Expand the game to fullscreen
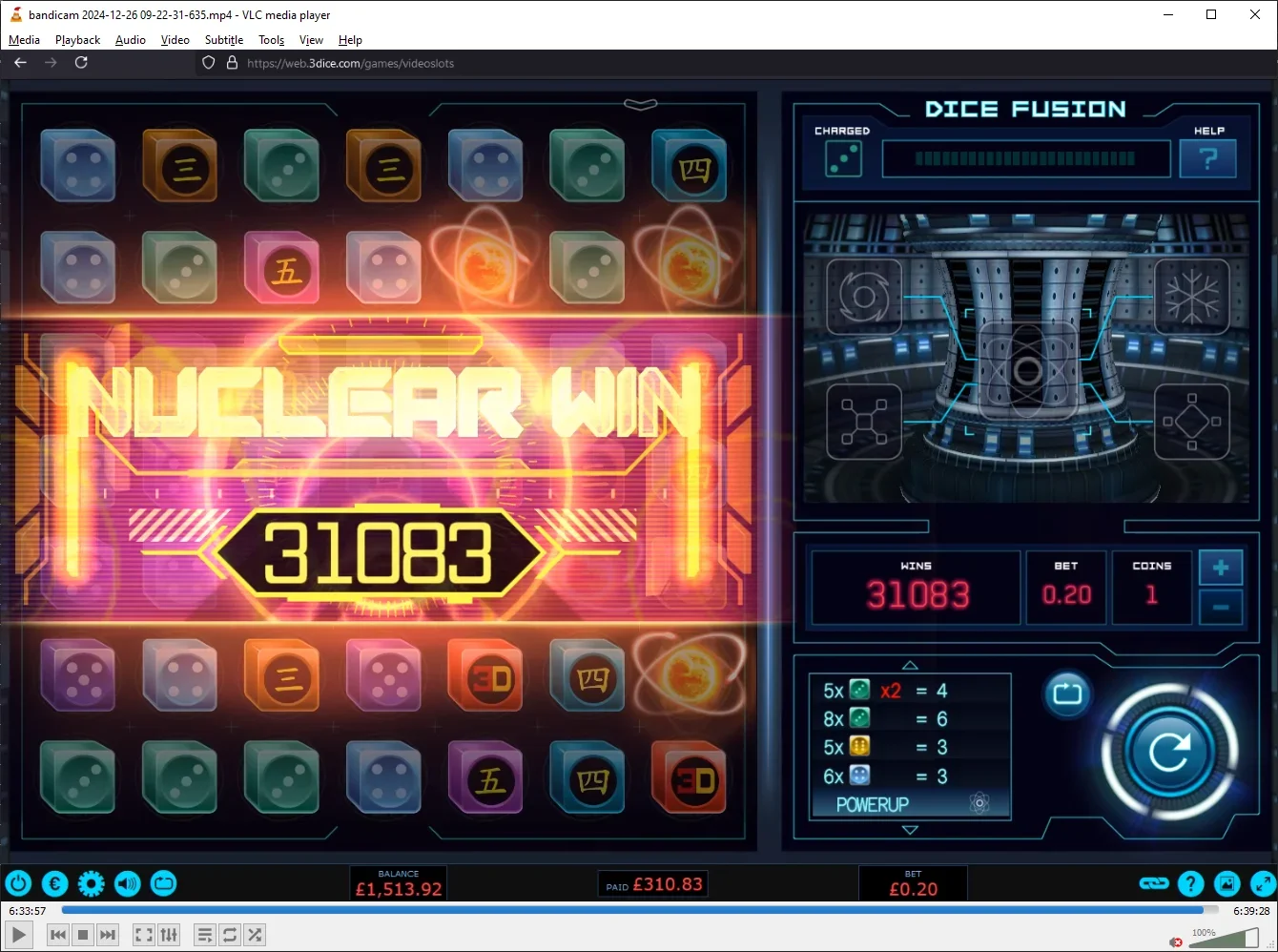The height and width of the screenshot is (952, 1278). point(1264,884)
